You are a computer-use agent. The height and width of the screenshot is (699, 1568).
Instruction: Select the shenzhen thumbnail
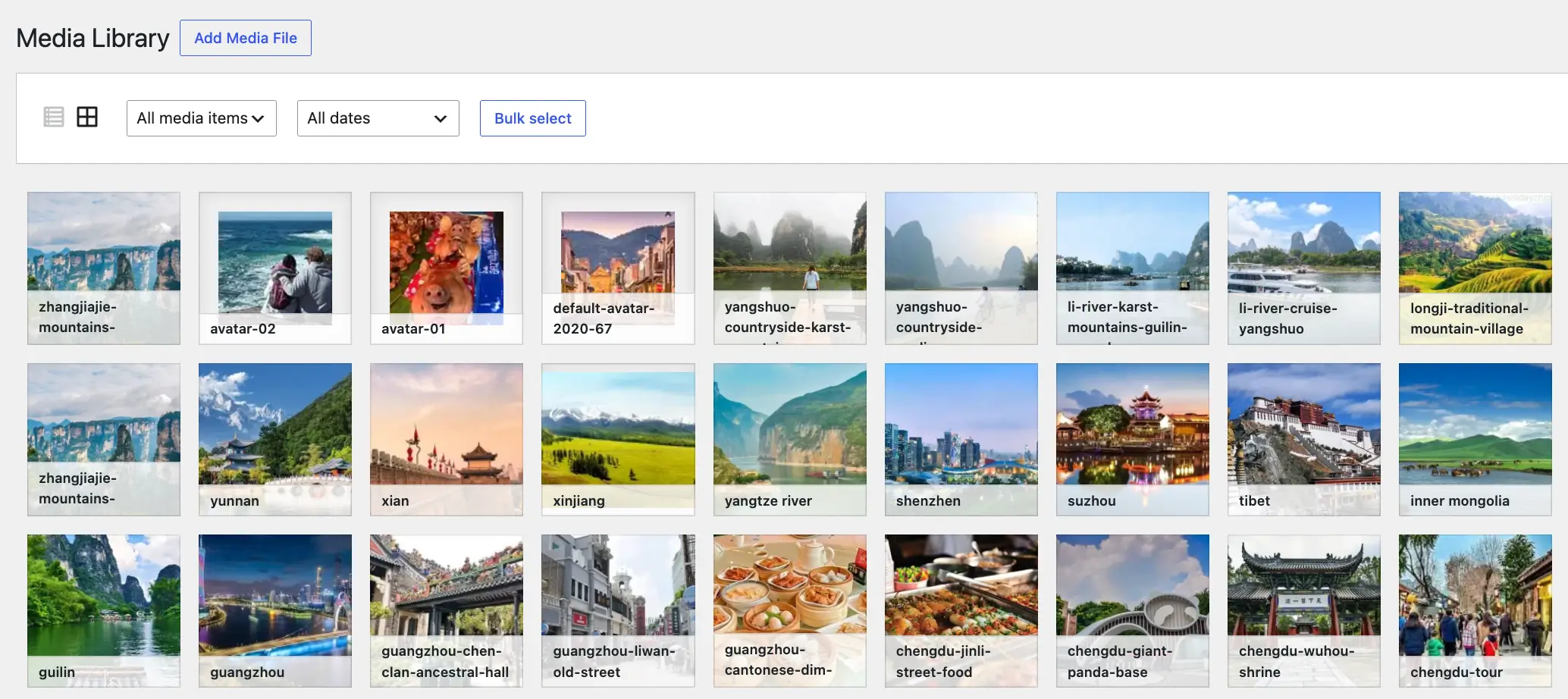pos(961,440)
